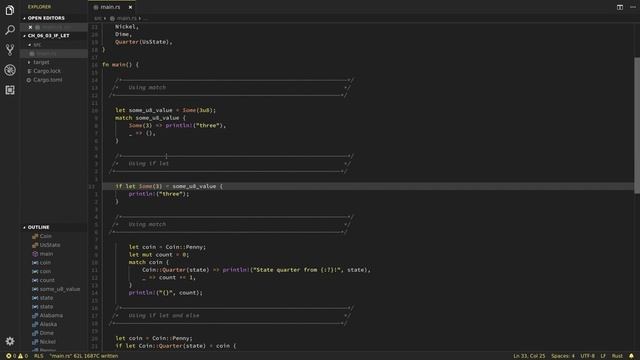Place cursor on the "if let Some(3)" line

[169, 186]
